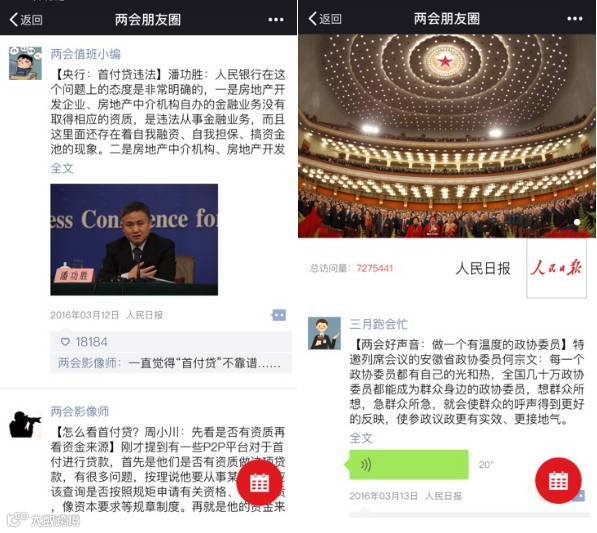The height and width of the screenshot is (533, 597).
Task: Expand 全文 under the 两会好声音 post
Action: [361, 438]
